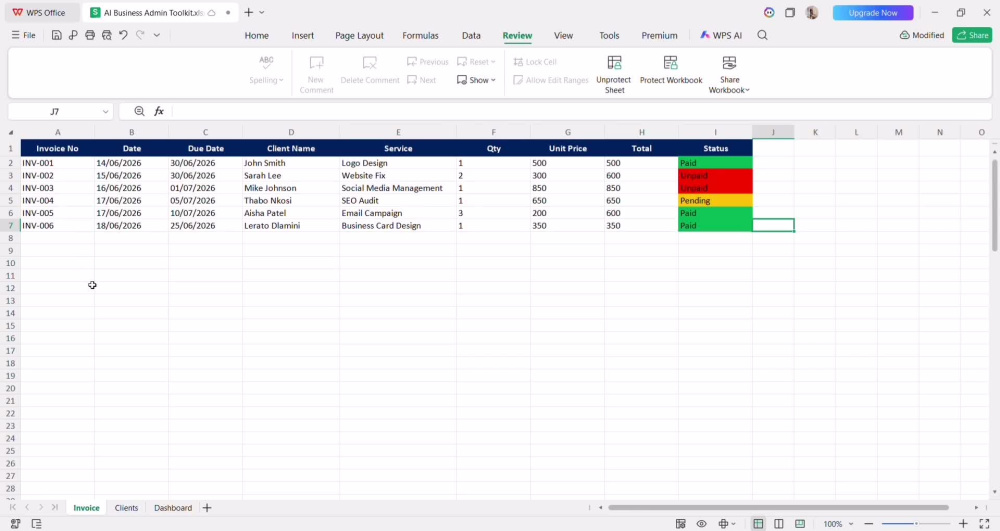Expand reading mode crosshair dropdown
The height and width of the screenshot is (531, 1000).
(x=733, y=524)
